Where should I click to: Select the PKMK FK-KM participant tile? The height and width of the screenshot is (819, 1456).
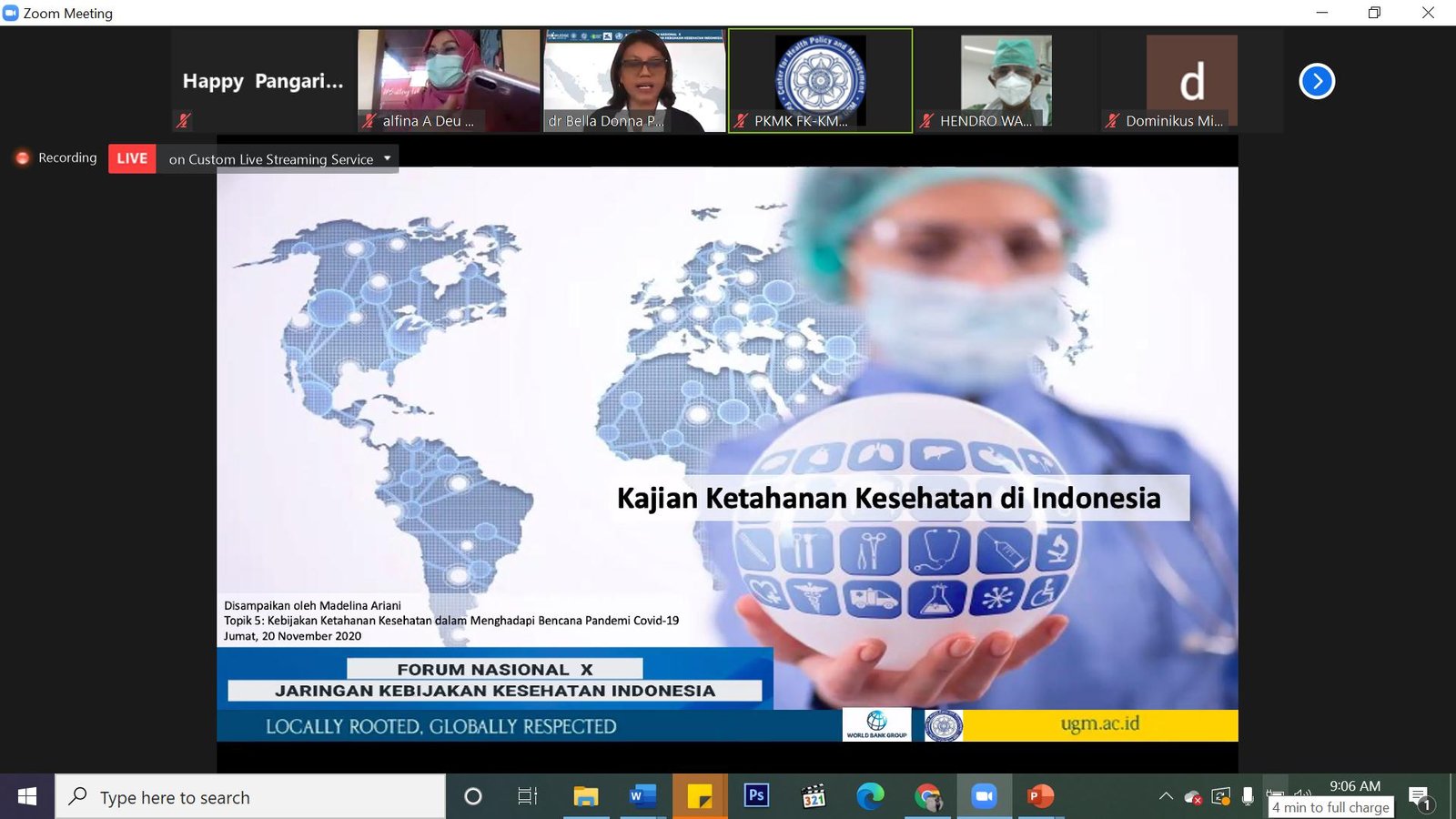click(820, 81)
